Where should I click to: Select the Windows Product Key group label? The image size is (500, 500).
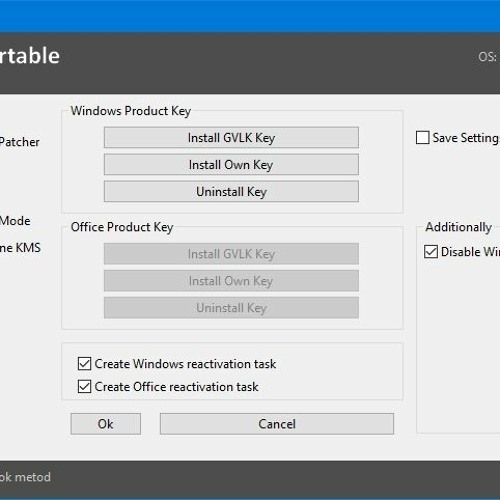click(131, 111)
